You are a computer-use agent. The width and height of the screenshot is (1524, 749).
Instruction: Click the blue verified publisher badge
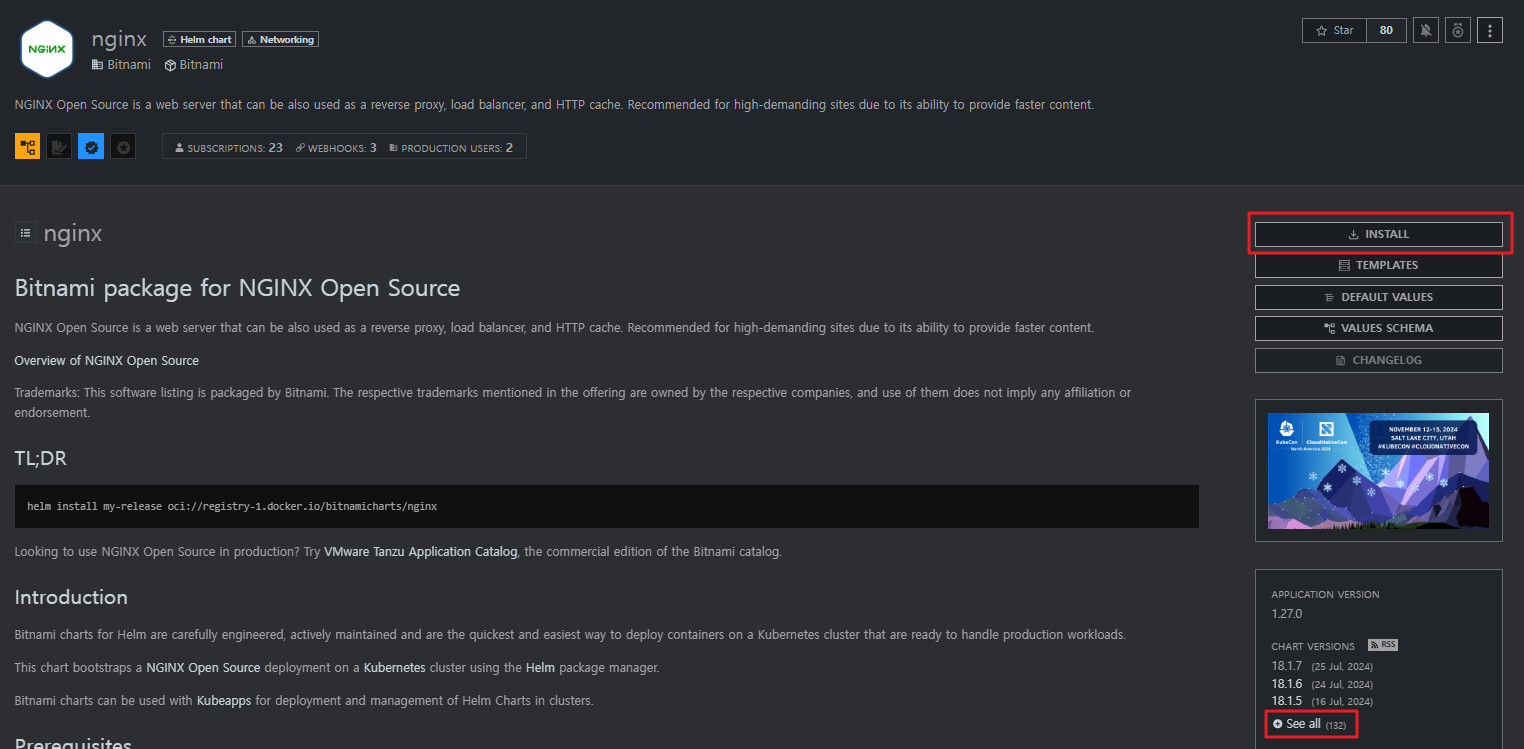(91, 147)
